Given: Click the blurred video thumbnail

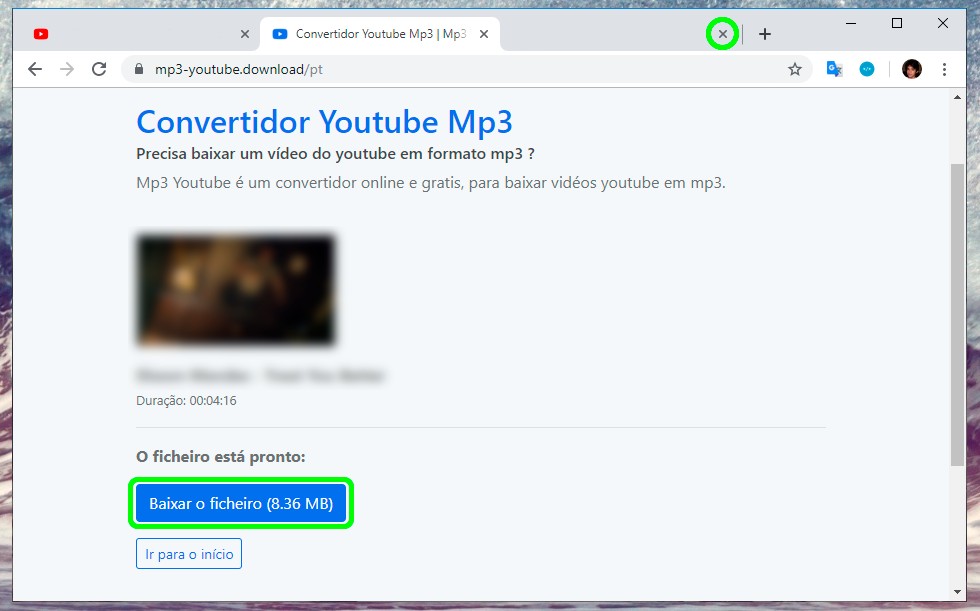Looking at the screenshot, I should click(236, 290).
